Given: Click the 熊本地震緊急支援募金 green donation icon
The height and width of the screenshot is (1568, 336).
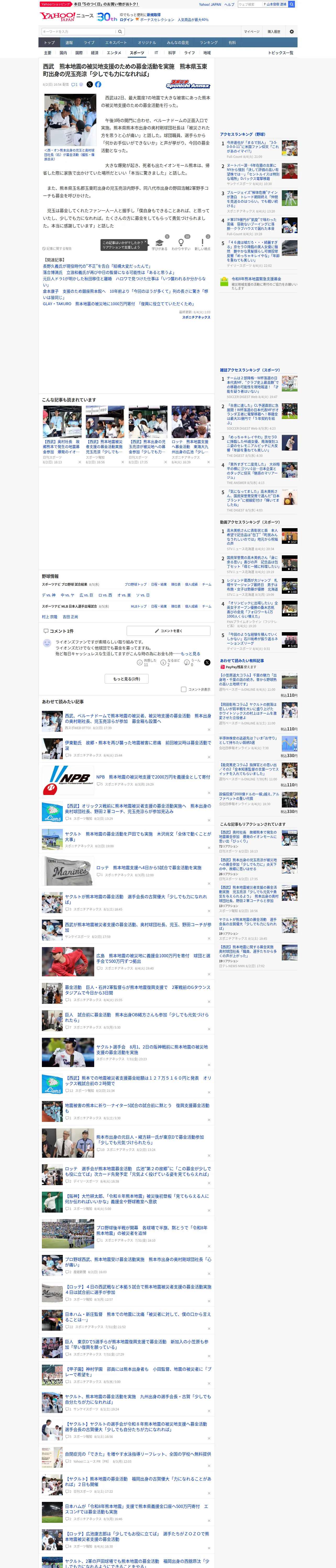Looking at the screenshot, I should point(225,282).
